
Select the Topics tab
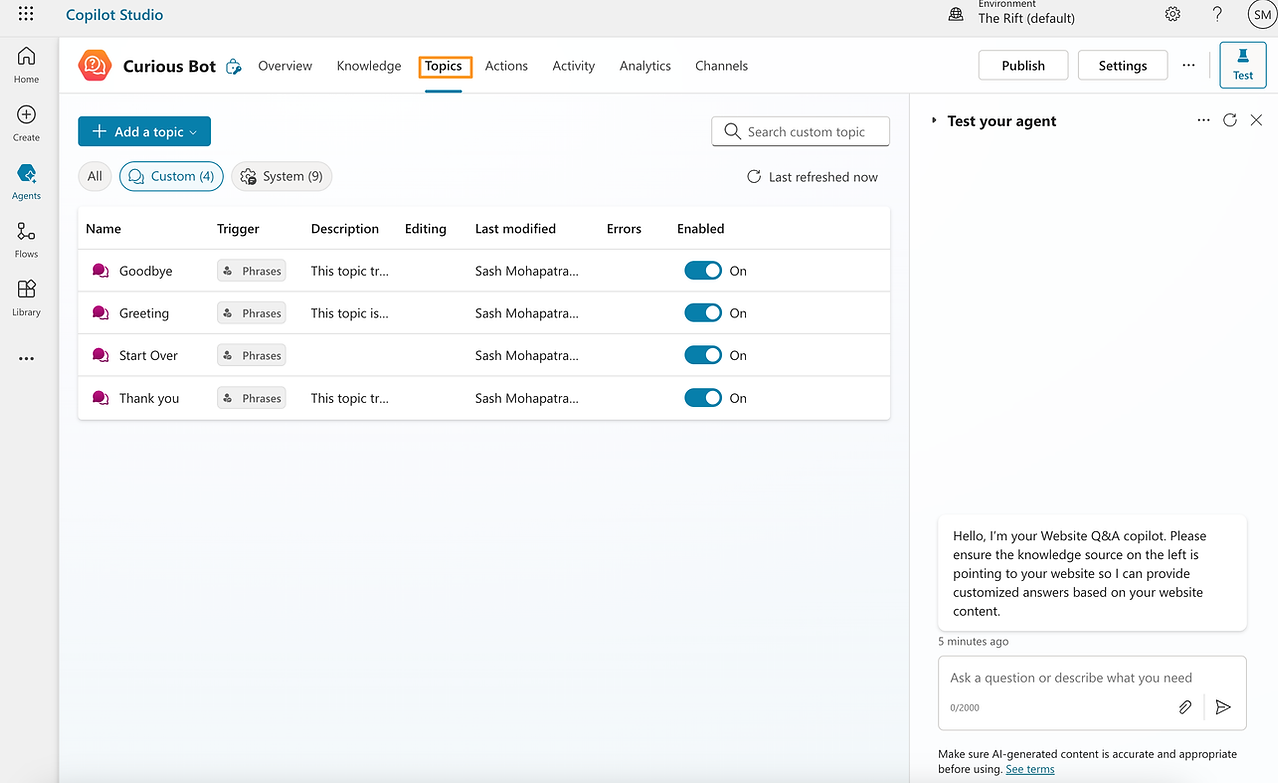tap(443, 66)
